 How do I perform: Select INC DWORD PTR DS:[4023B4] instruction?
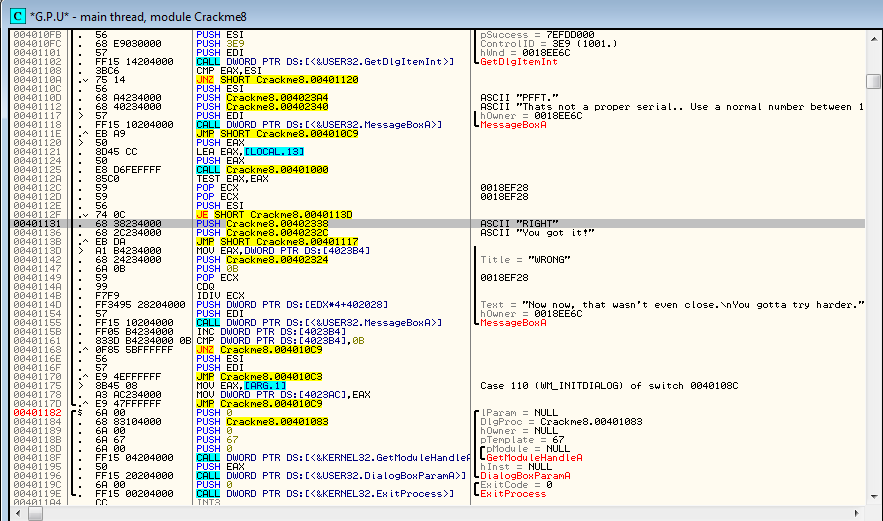(271, 332)
